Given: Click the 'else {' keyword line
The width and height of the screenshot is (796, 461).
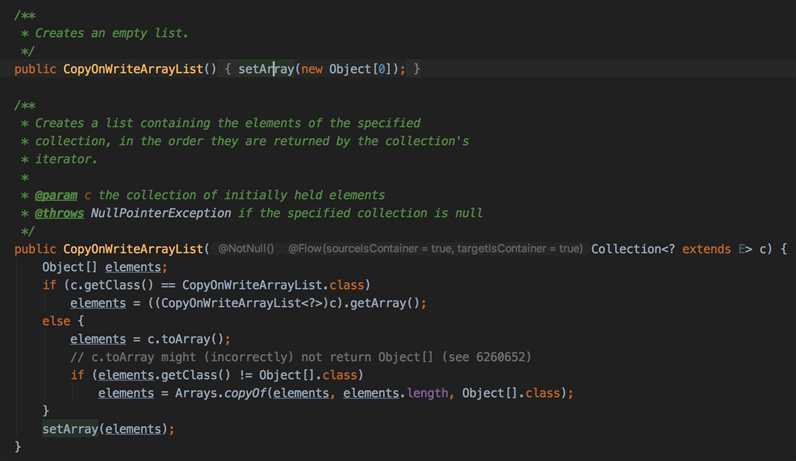Looking at the screenshot, I should pyautogui.click(x=63, y=321).
